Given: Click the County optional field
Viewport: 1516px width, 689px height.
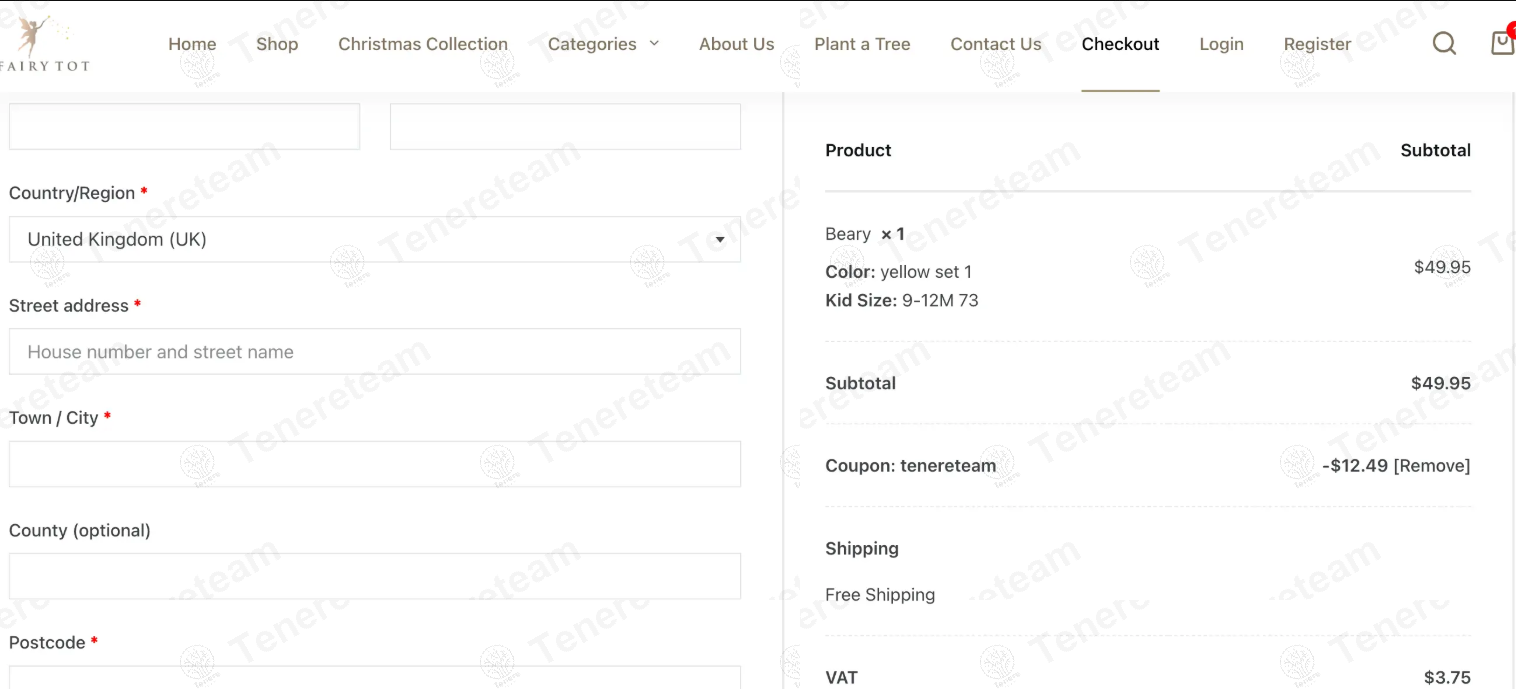Looking at the screenshot, I should 375,576.
